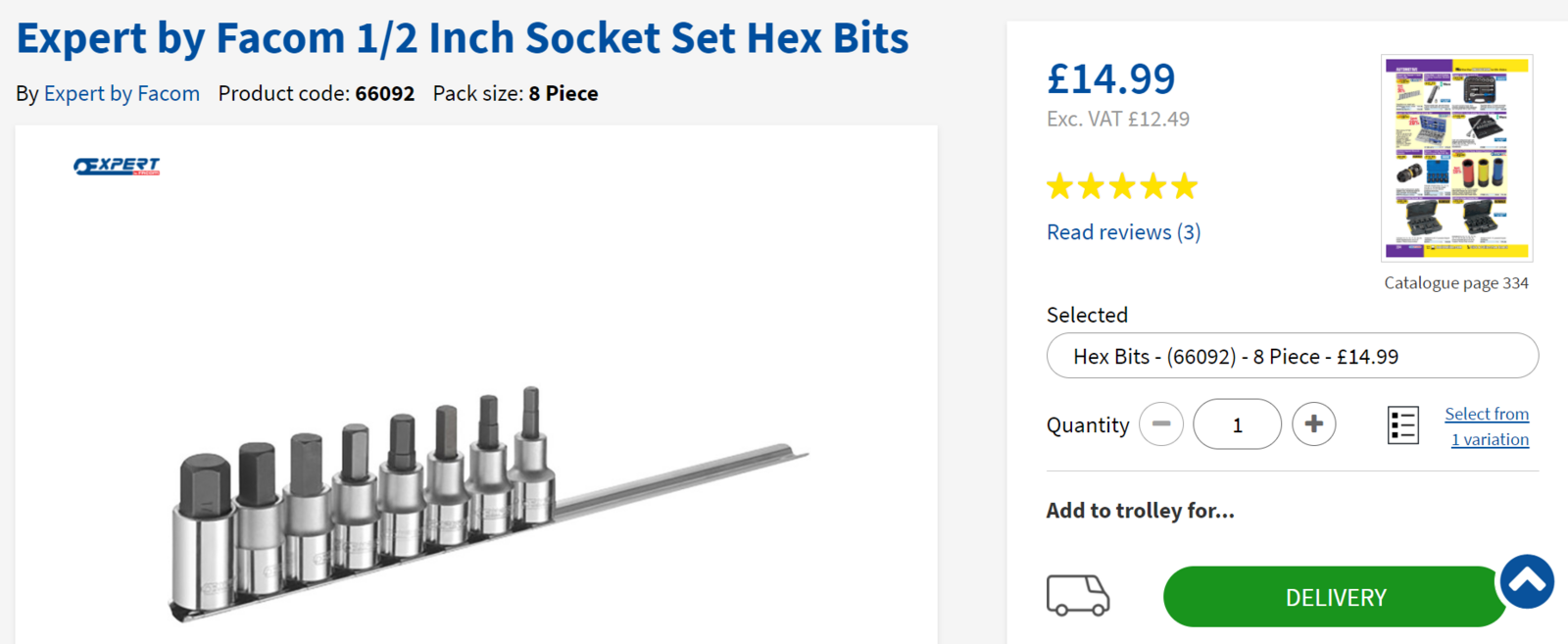Click the product code 66092

point(384,94)
